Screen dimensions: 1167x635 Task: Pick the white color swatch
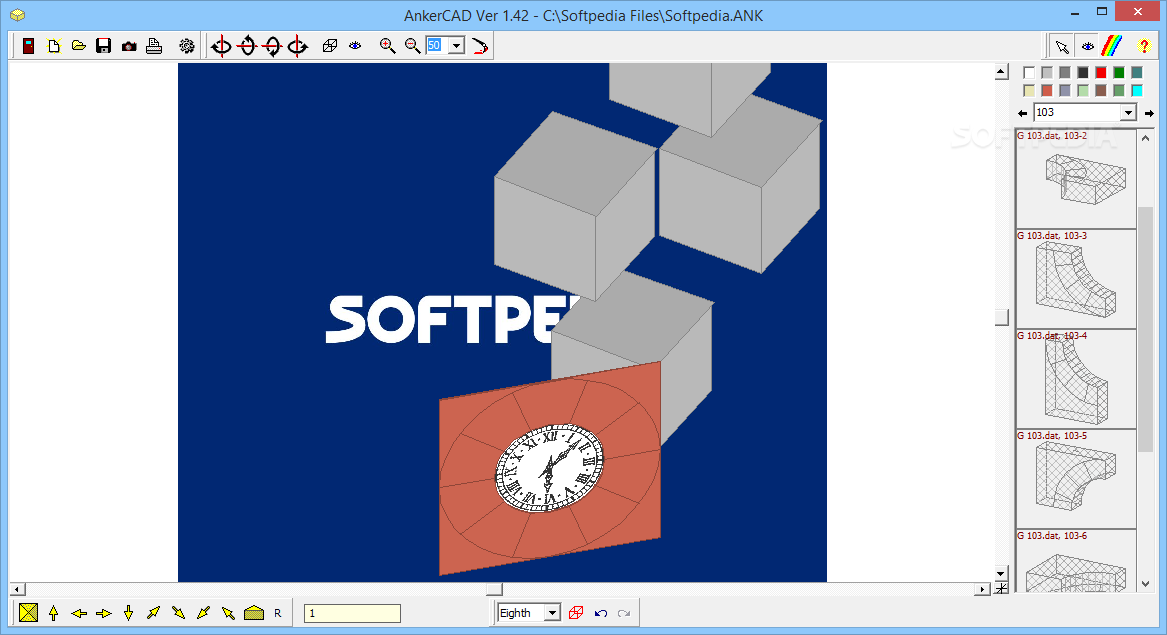click(x=1029, y=72)
